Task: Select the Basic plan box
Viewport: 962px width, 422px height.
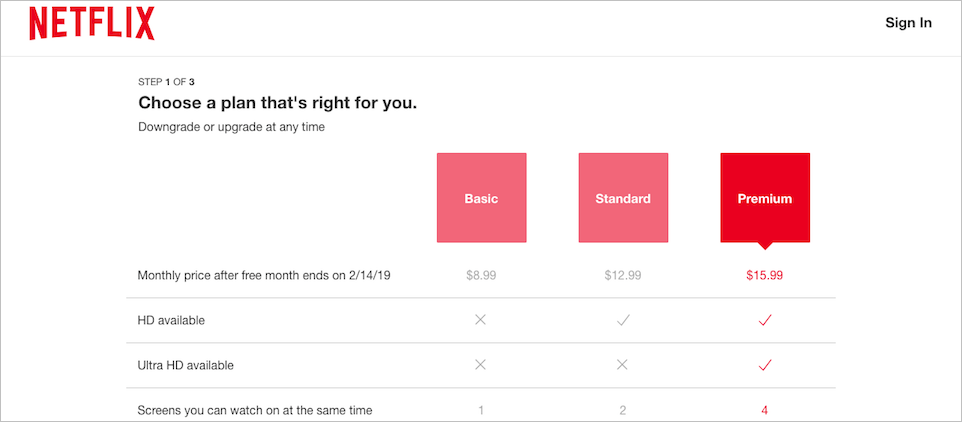Action: pyautogui.click(x=481, y=198)
